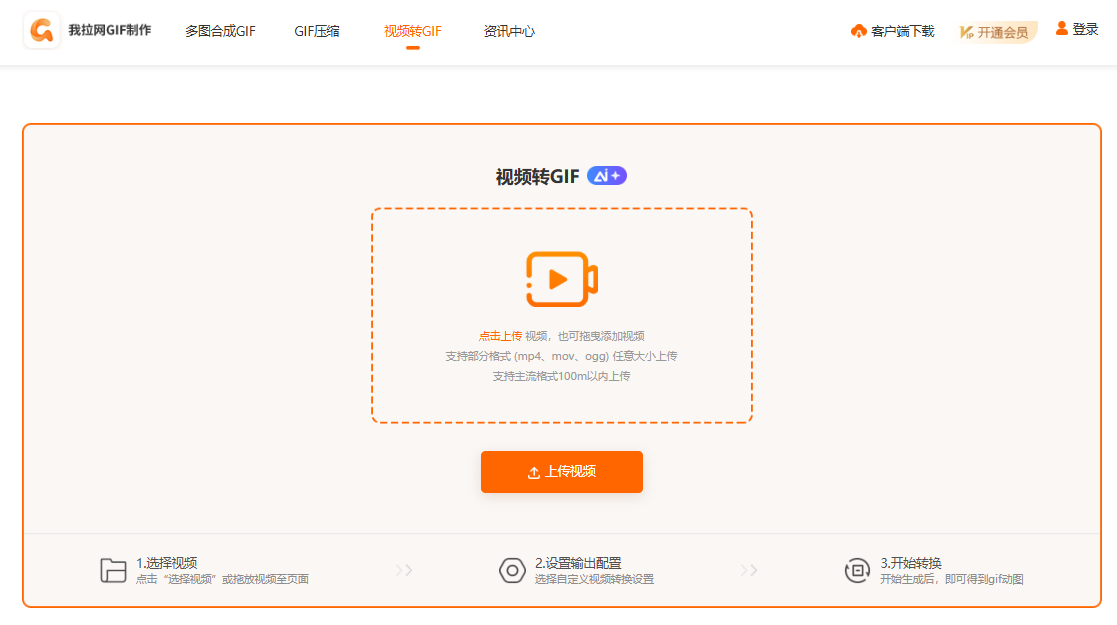Click the hexagon settings icon for 设置输出配置
Image resolution: width=1117 pixels, height=625 pixels.
[512, 570]
